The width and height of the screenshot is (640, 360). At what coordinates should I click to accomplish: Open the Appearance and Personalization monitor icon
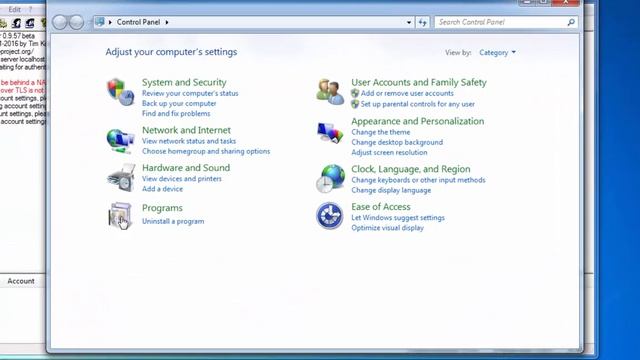tap(330, 133)
